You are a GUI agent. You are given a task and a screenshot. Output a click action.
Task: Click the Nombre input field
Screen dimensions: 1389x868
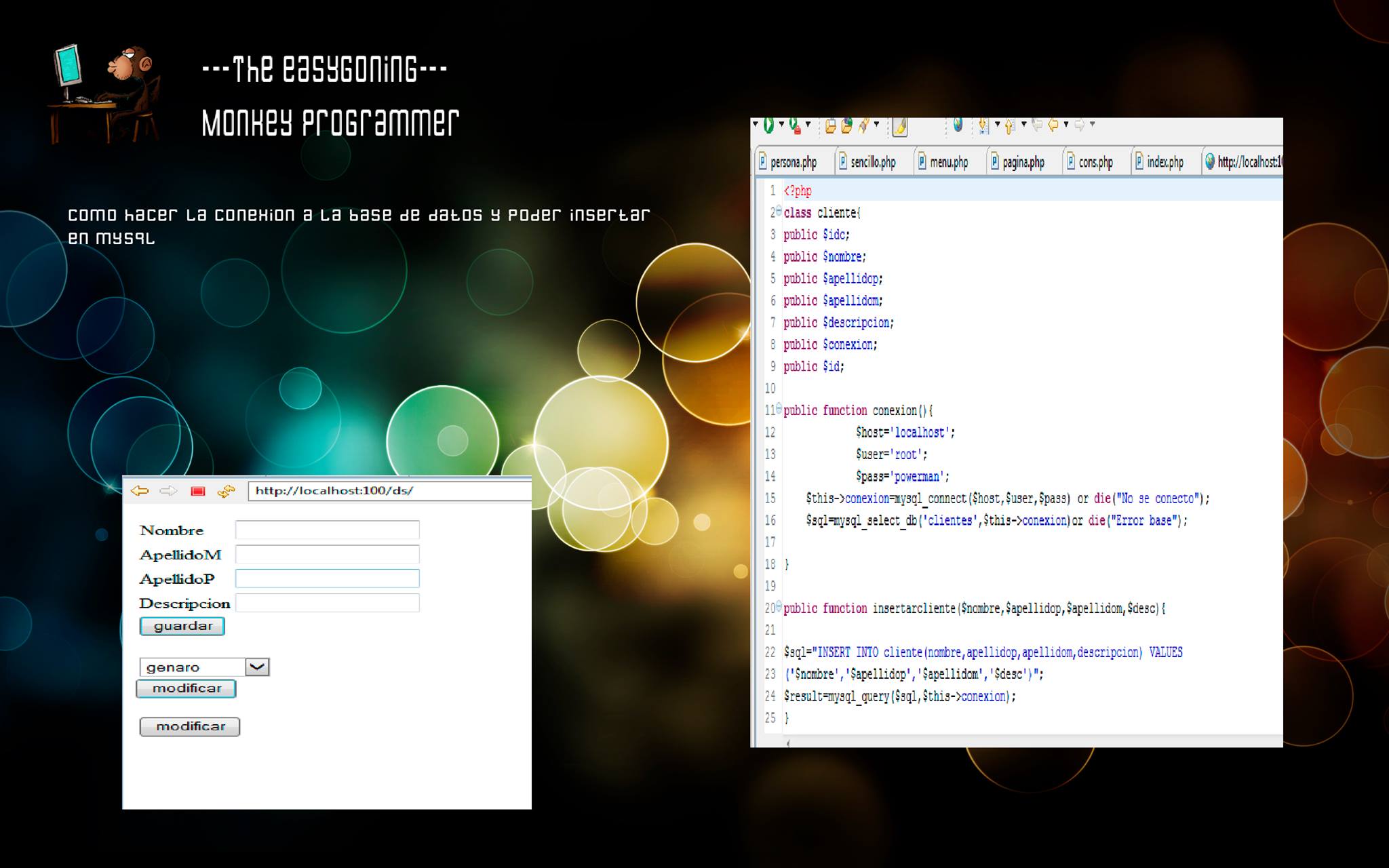[328, 530]
